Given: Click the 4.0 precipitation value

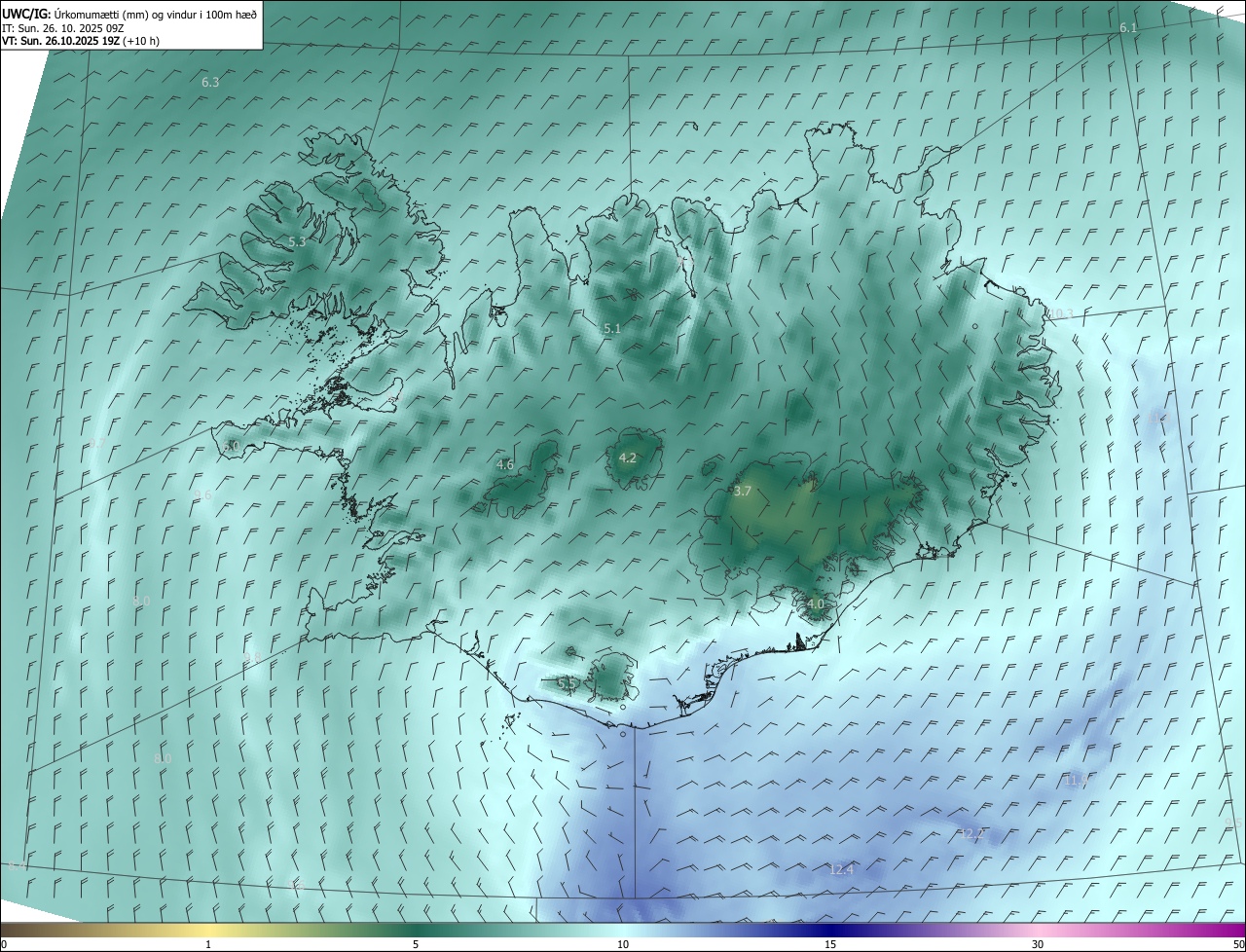Looking at the screenshot, I should 816,604.
